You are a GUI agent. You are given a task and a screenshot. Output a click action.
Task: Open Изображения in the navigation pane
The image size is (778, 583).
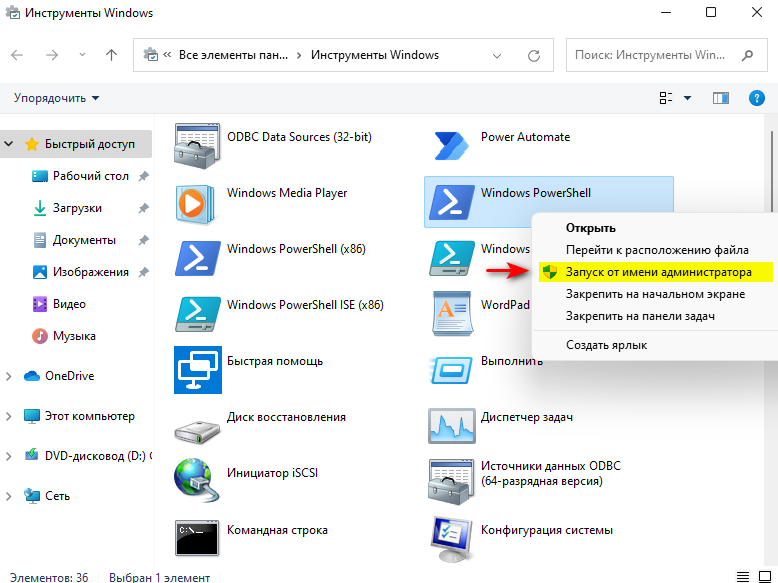(x=90, y=272)
